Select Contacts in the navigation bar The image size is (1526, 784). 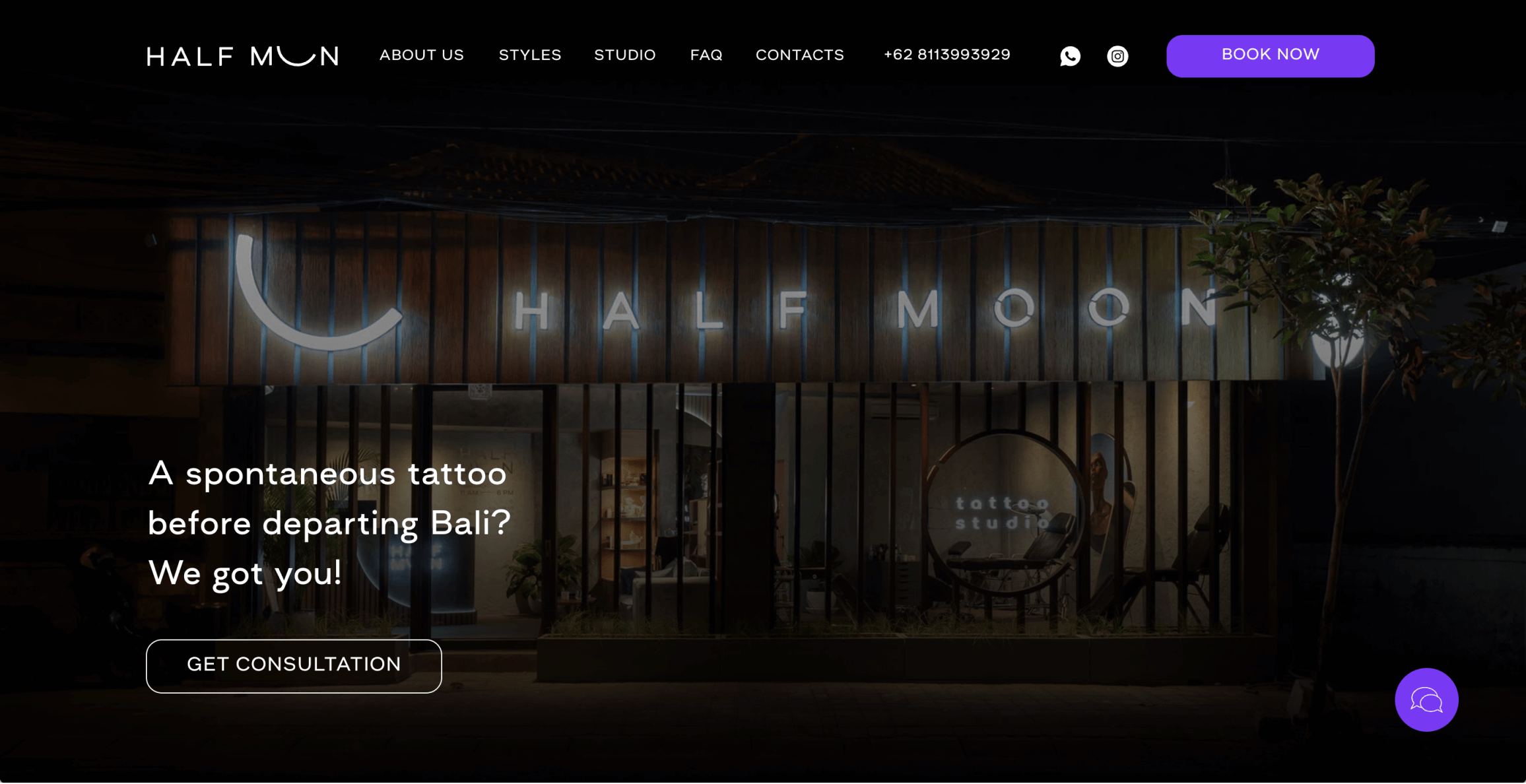click(799, 55)
